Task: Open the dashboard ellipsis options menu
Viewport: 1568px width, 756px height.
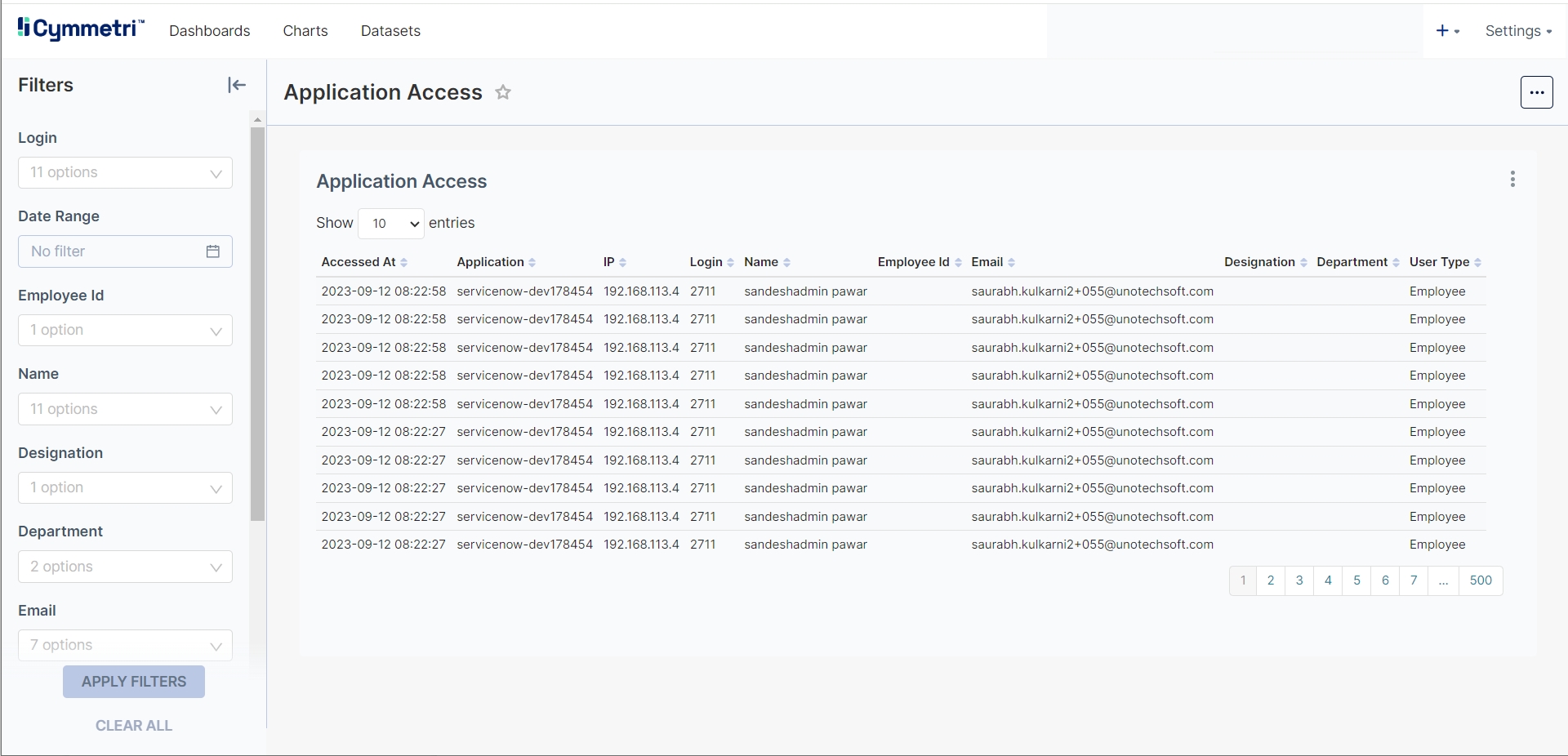Action: click(1536, 92)
